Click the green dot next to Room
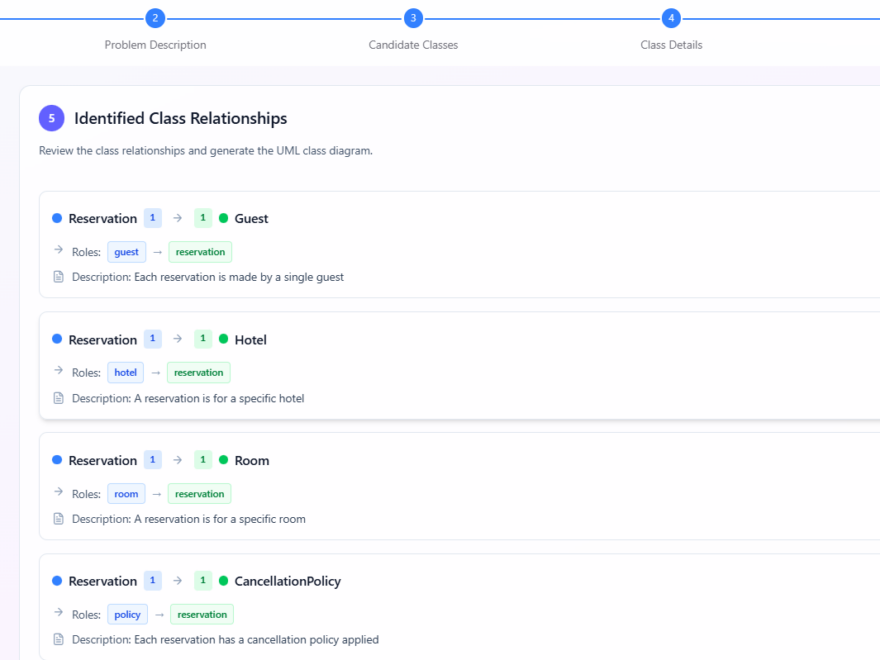Viewport: 880px width, 660px height. 224,460
